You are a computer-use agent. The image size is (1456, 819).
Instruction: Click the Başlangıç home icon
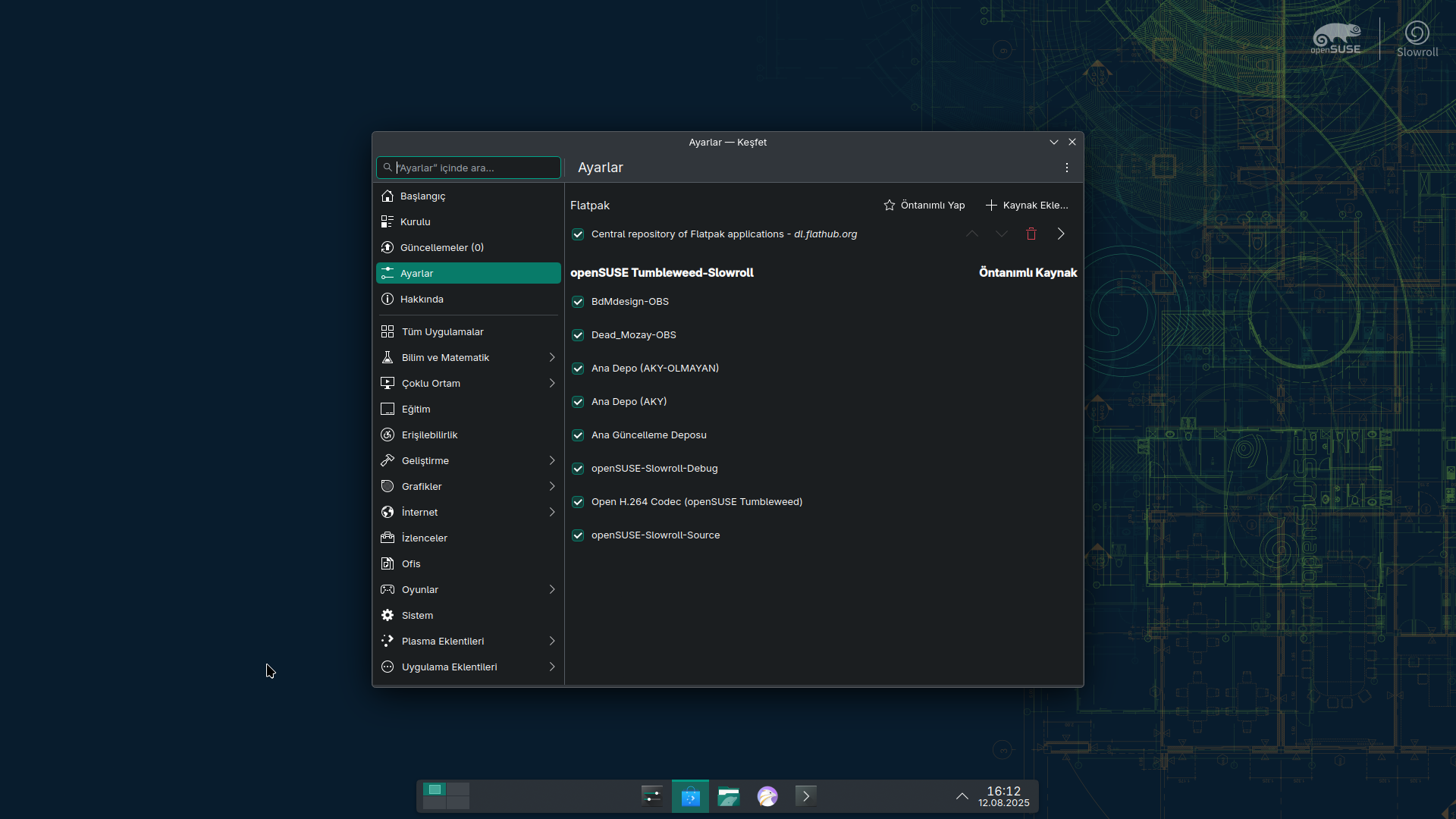[x=388, y=196]
